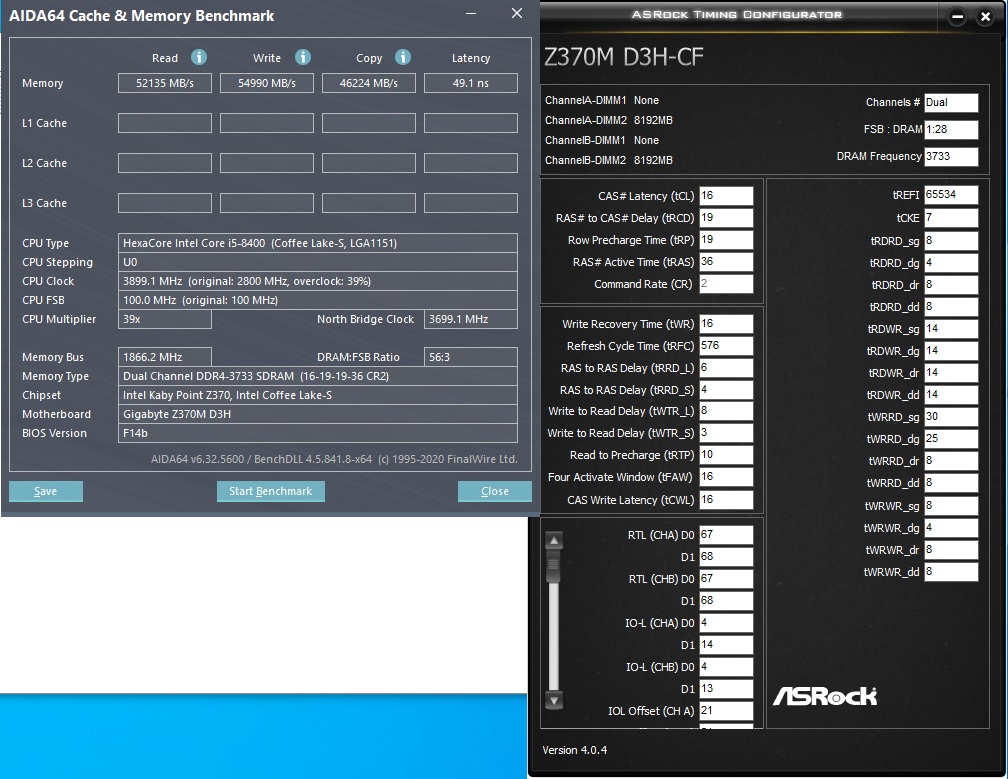Screen dimensions: 1008x779
Task: Click the Read to Precharge (tRTP) field
Action: [726, 454]
